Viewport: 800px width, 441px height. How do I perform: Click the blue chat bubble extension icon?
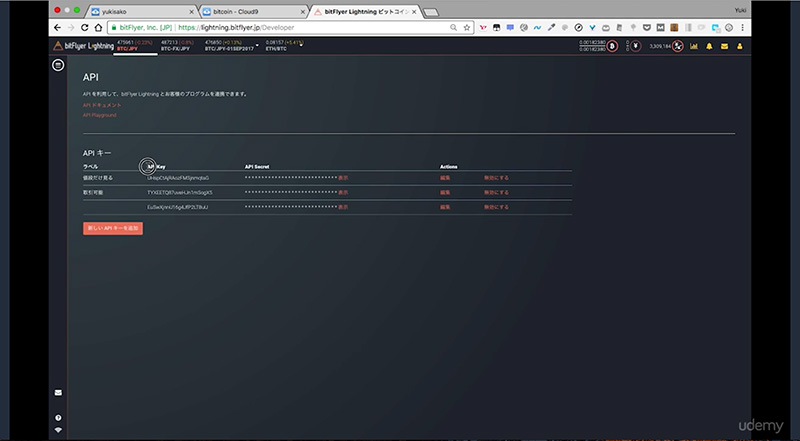click(510, 28)
